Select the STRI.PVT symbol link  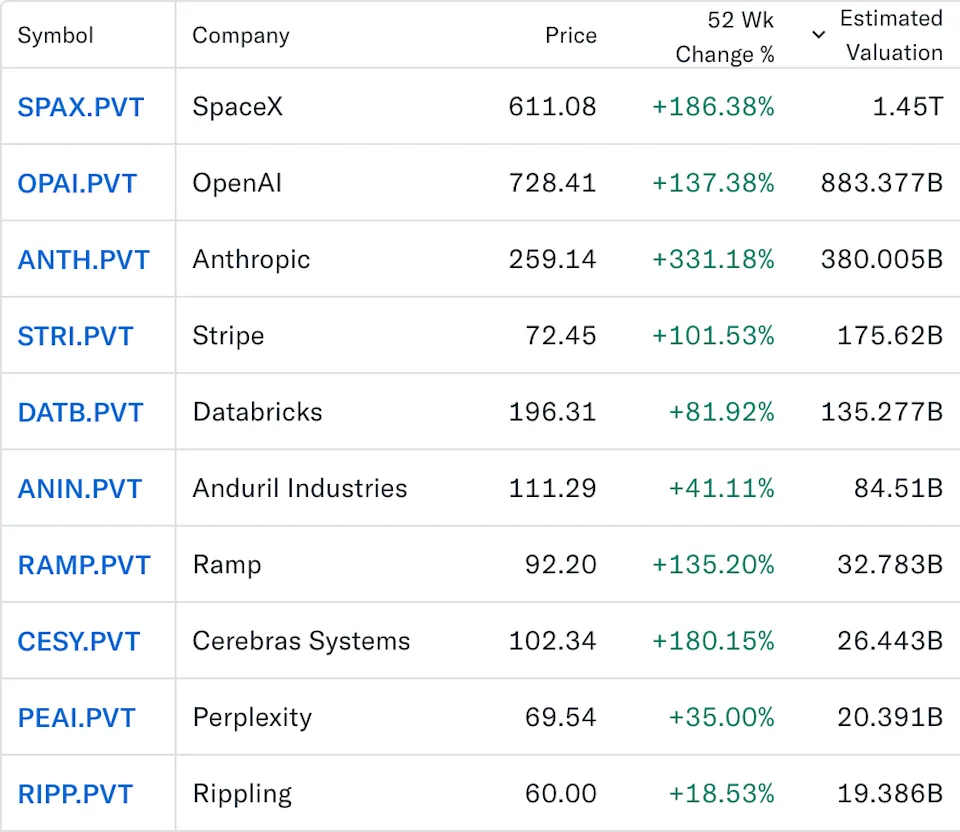pyautogui.click(x=75, y=336)
